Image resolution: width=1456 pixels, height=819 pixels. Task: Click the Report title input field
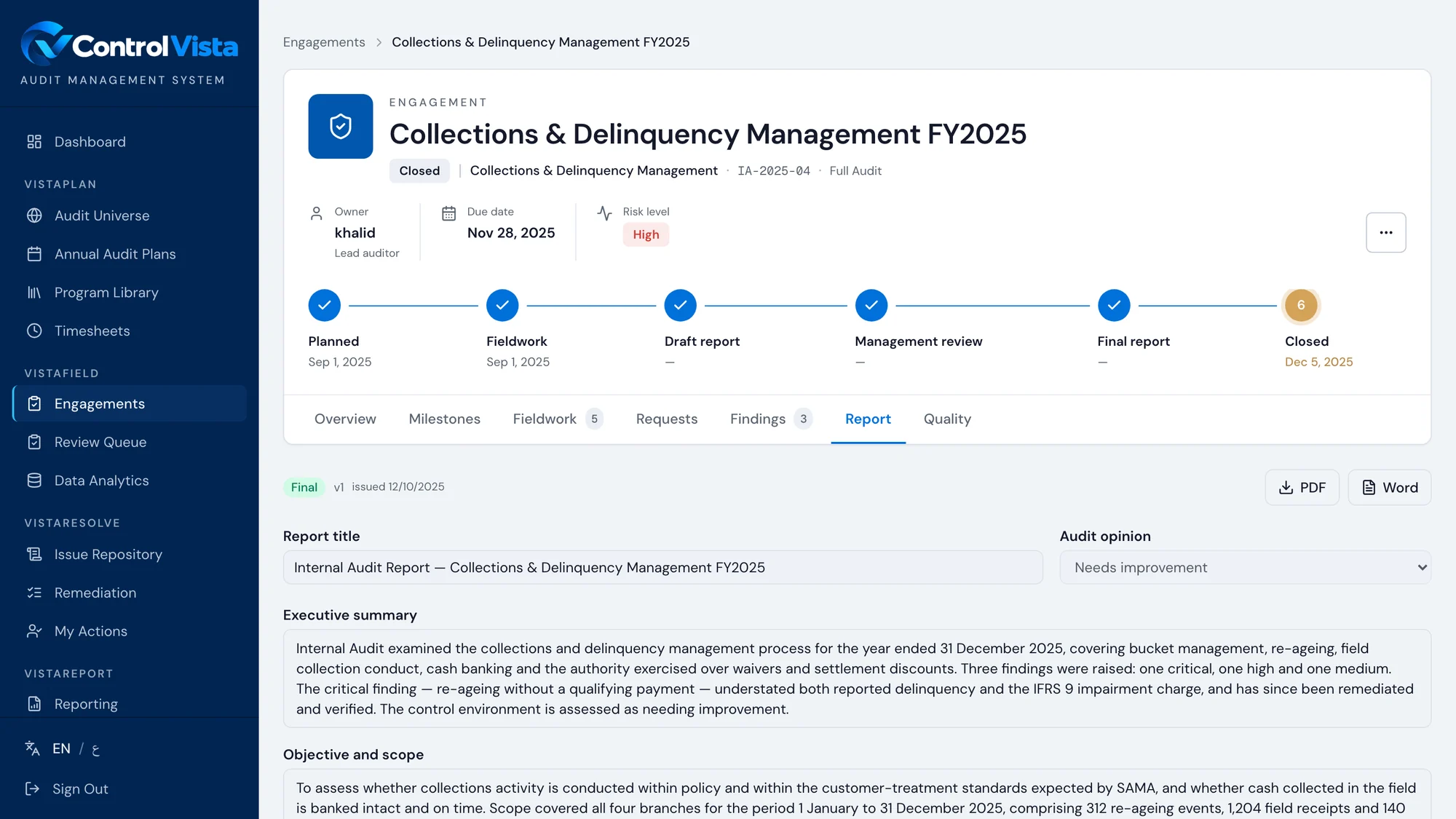(662, 567)
